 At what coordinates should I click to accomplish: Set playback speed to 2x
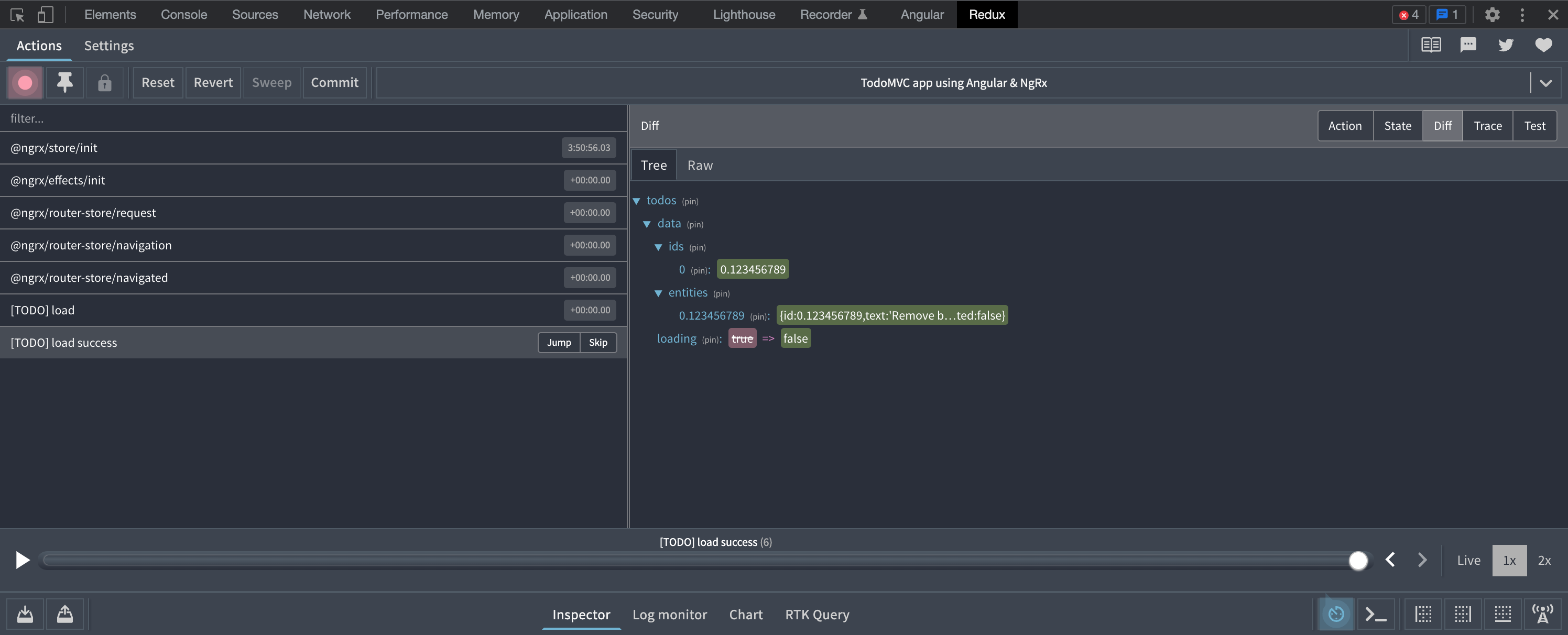[x=1544, y=560]
